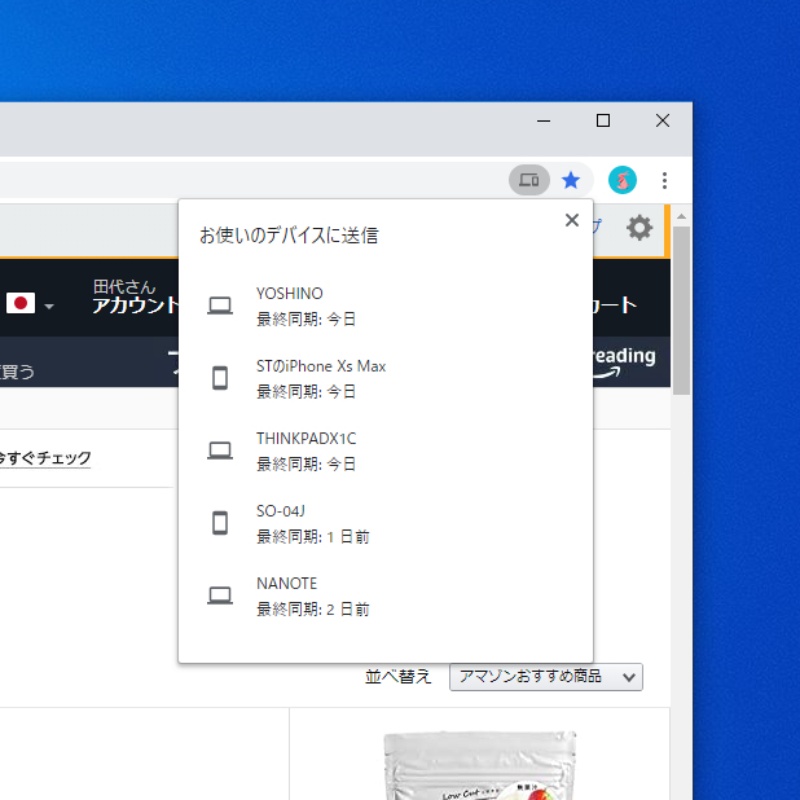Image resolution: width=800 pixels, height=800 pixels.
Task: Click the page's vertical scrollbar thumb
Action: coord(681,310)
